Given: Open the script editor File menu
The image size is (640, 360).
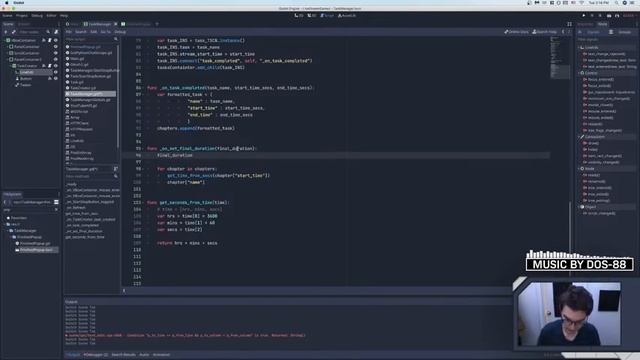Looking at the screenshot, I should 69,32.
